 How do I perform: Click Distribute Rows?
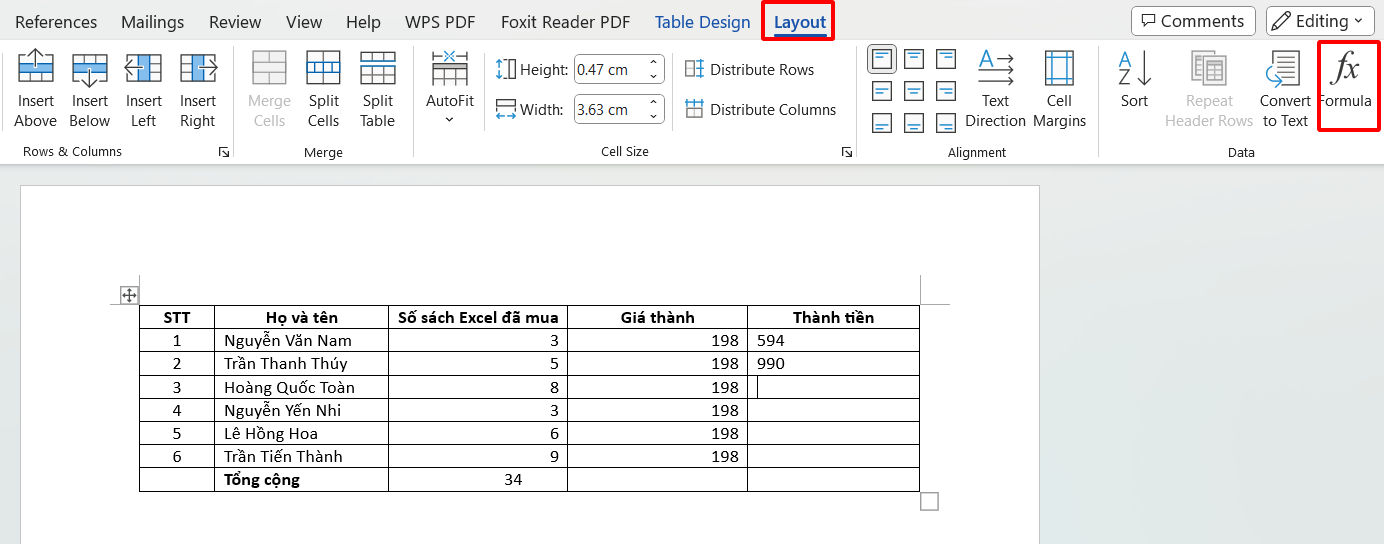[x=750, y=69]
